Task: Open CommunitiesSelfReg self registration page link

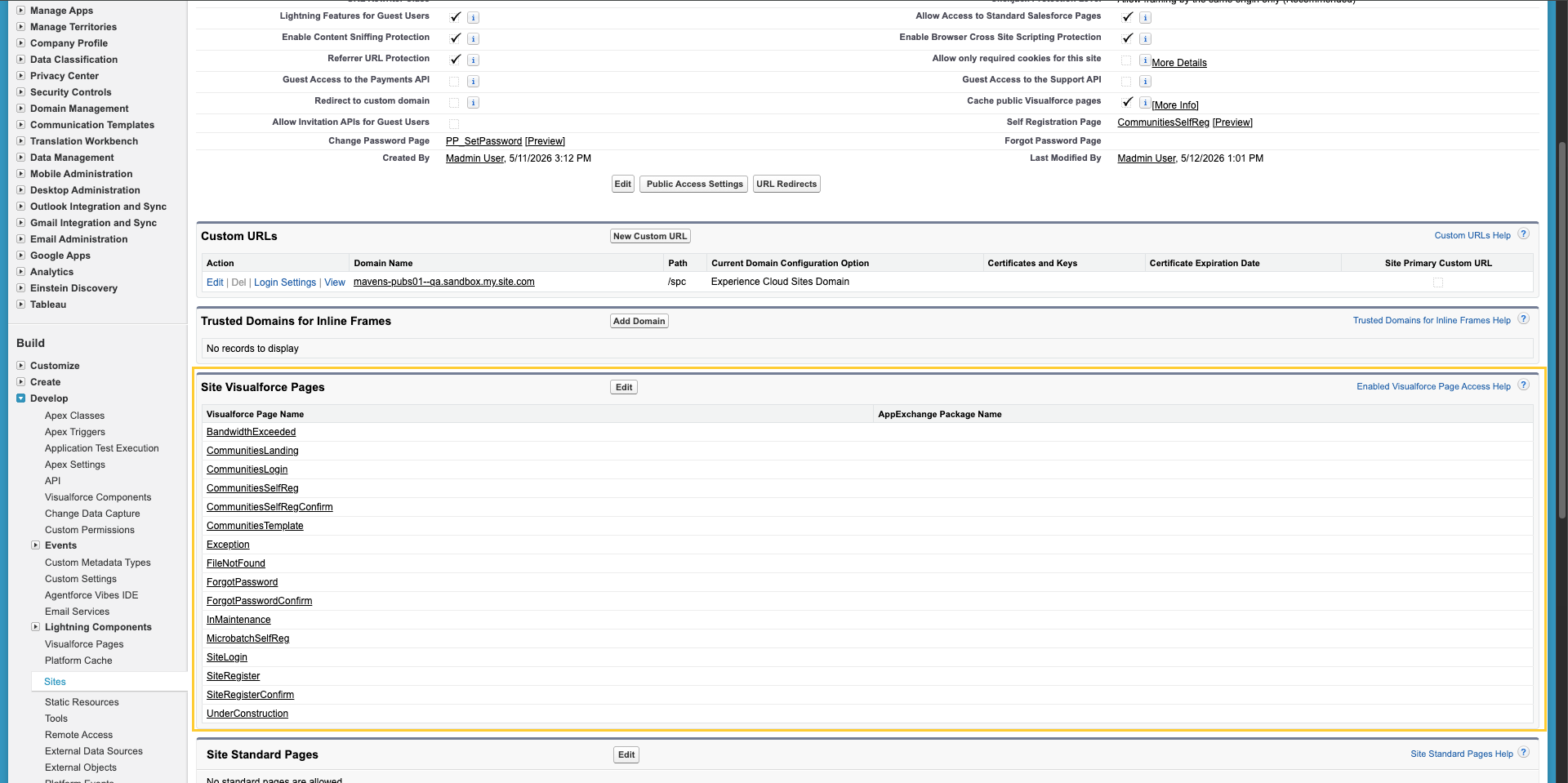Action: pos(1163,122)
